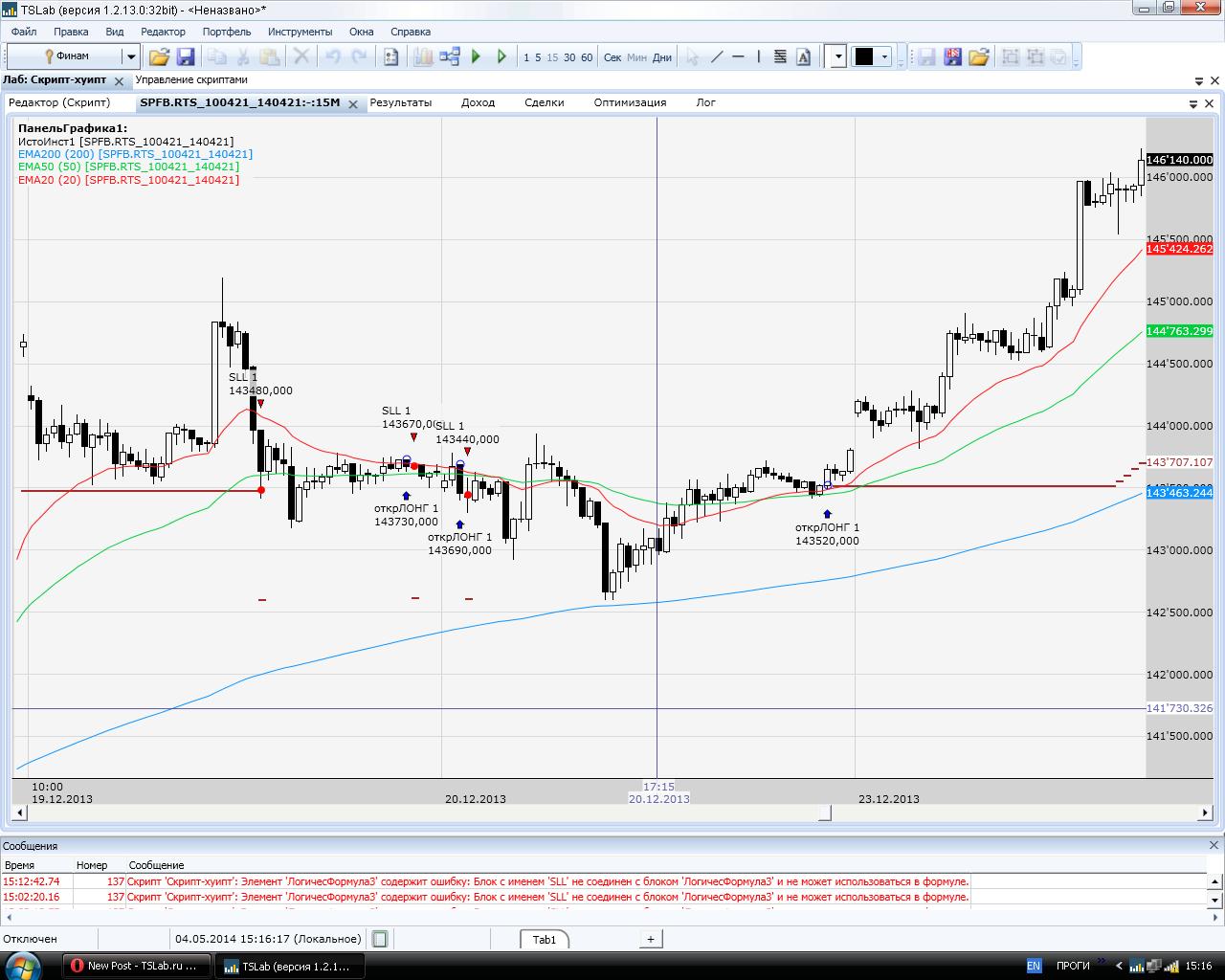The height and width of the screenshot is (980, 1225).
Task: Open the Правка menu
Action: click(x=71, y=32)
